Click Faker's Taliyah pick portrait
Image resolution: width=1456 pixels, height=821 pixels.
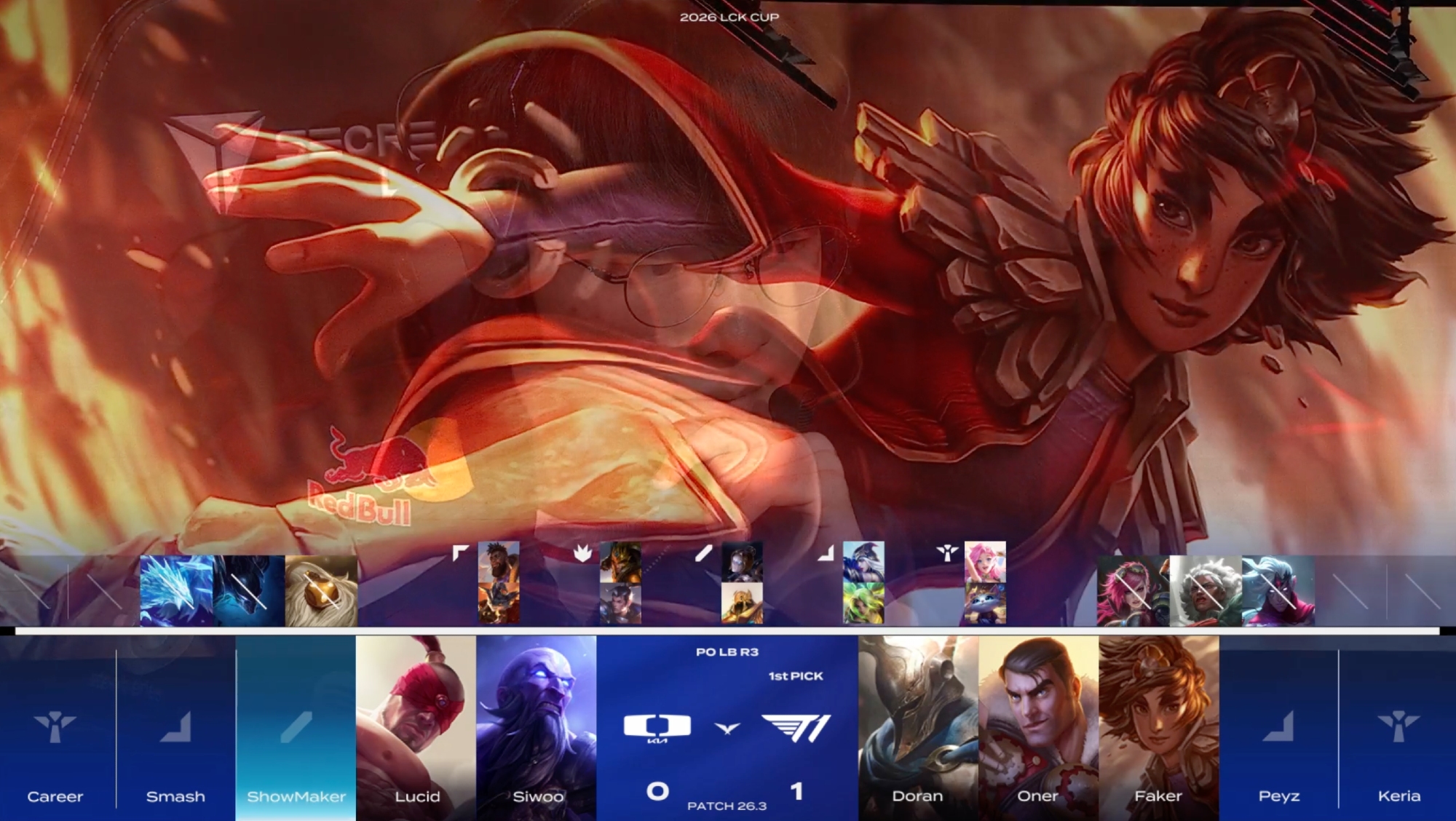tap(1158, 721)
